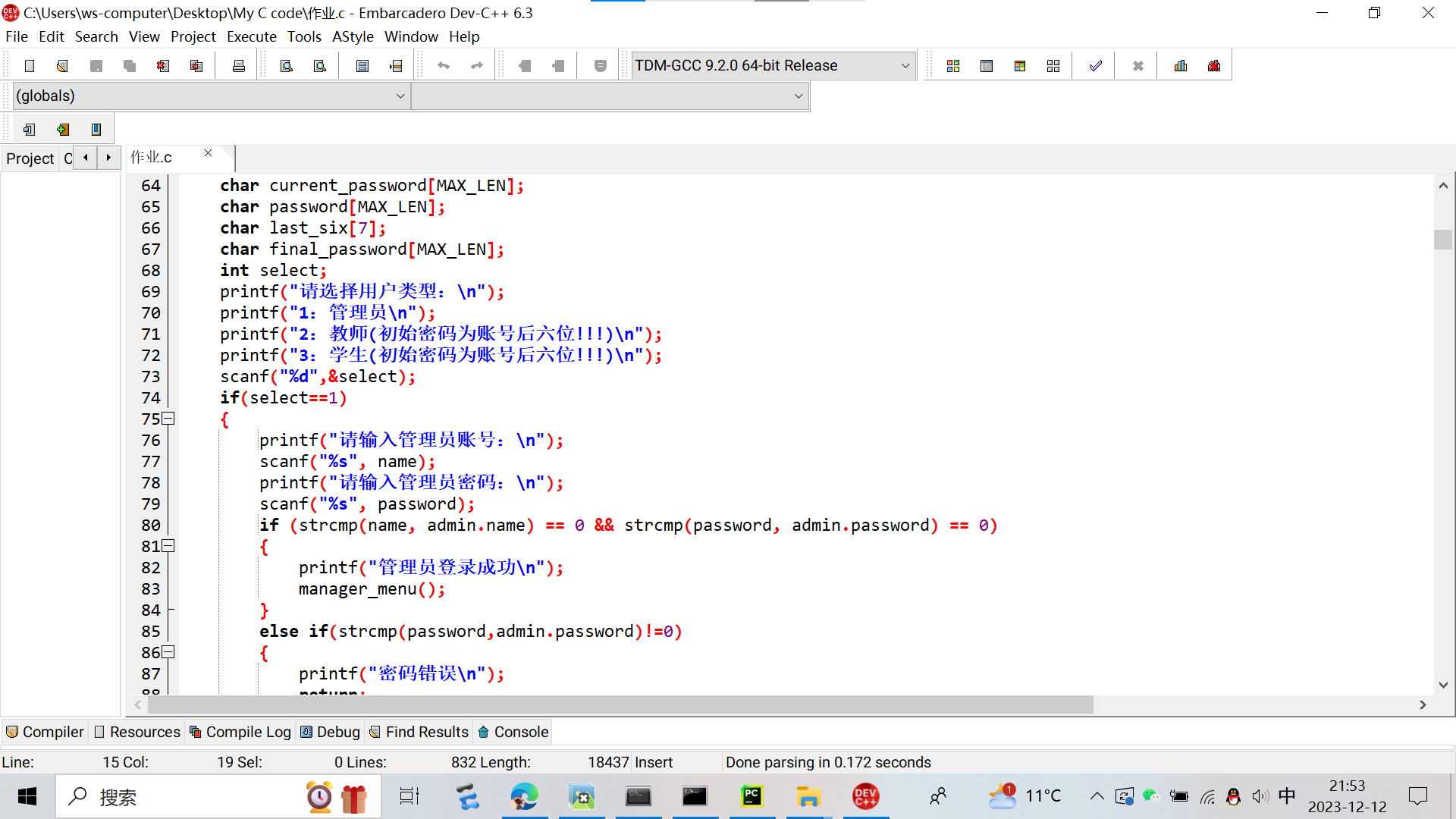Close the 作业.c editor tab

(209, 153)
